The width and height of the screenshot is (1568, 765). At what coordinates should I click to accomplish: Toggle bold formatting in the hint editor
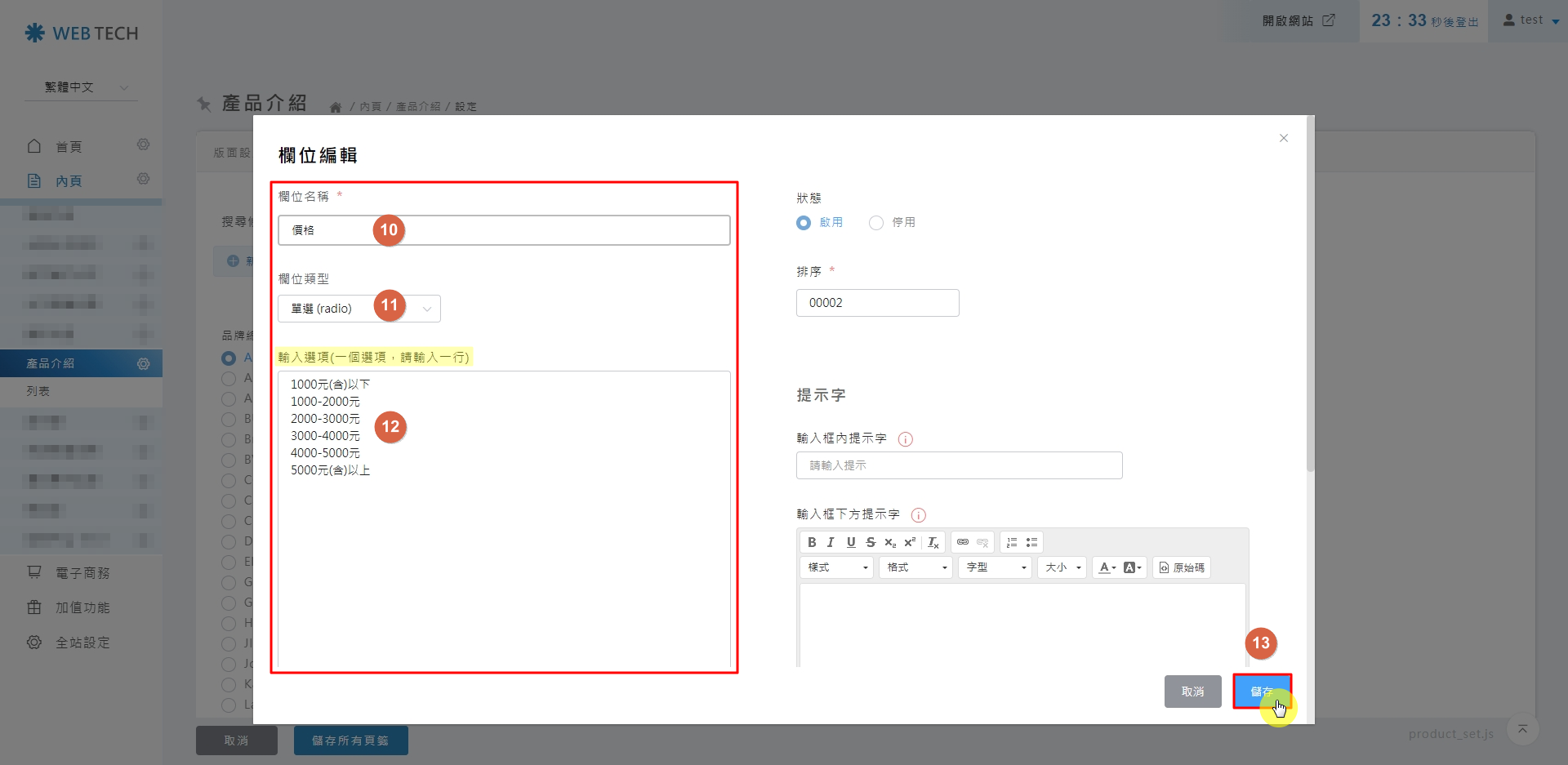(x=813, y=541)
